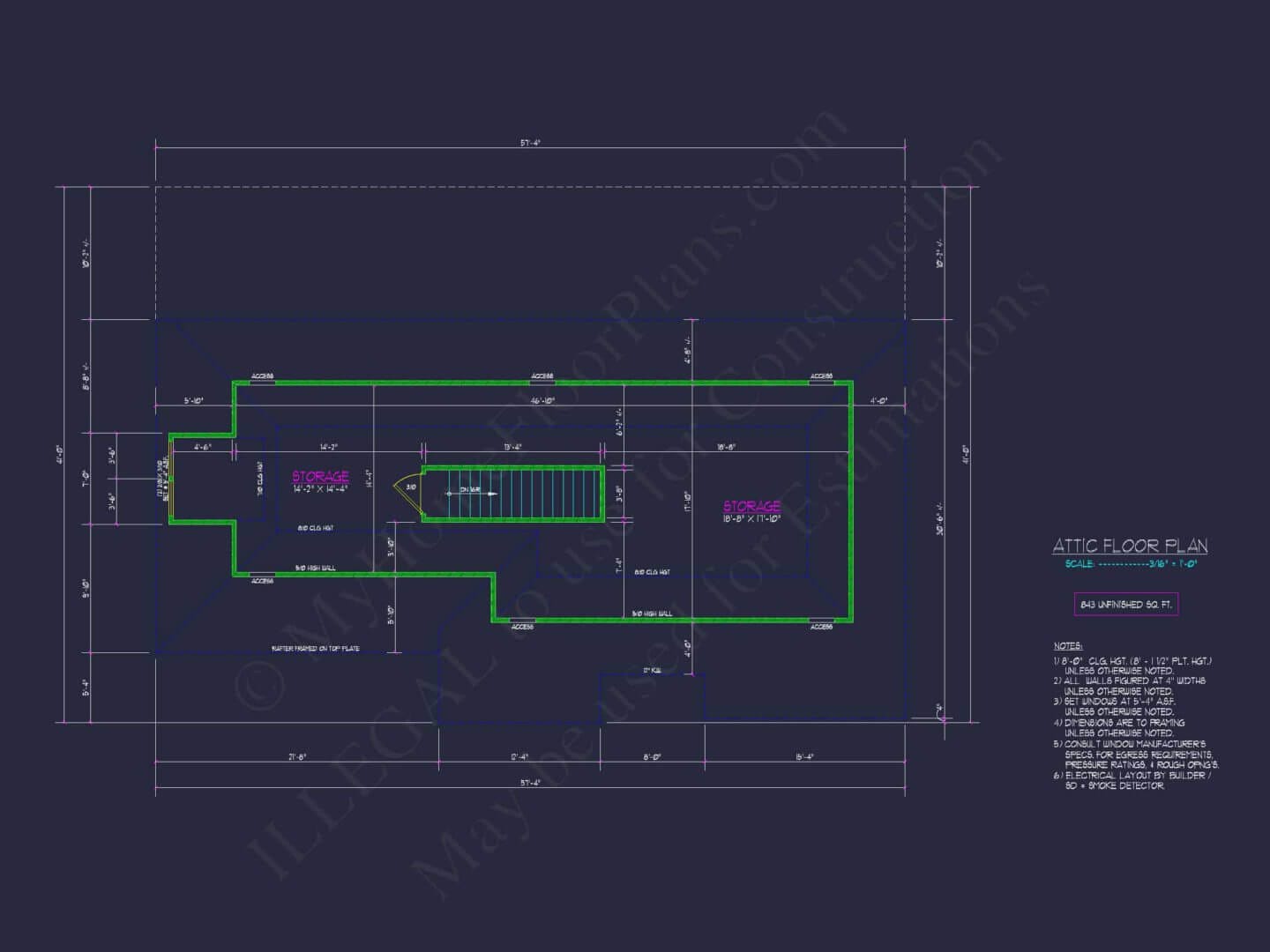Select the NOTES: heading

tap(1067, 646)
